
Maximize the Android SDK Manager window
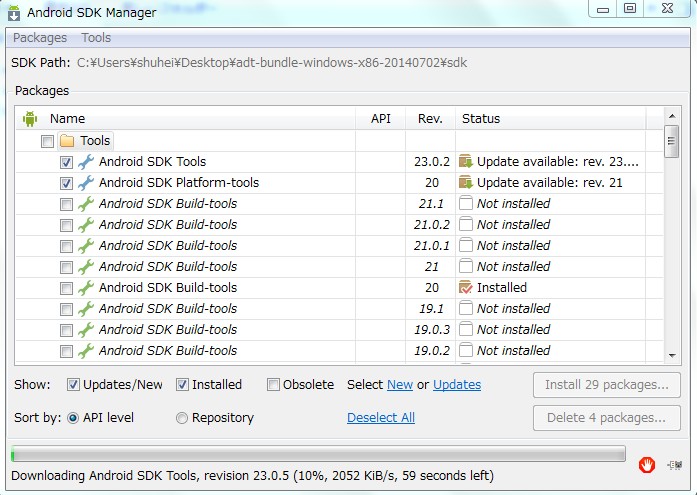point(630,8)
